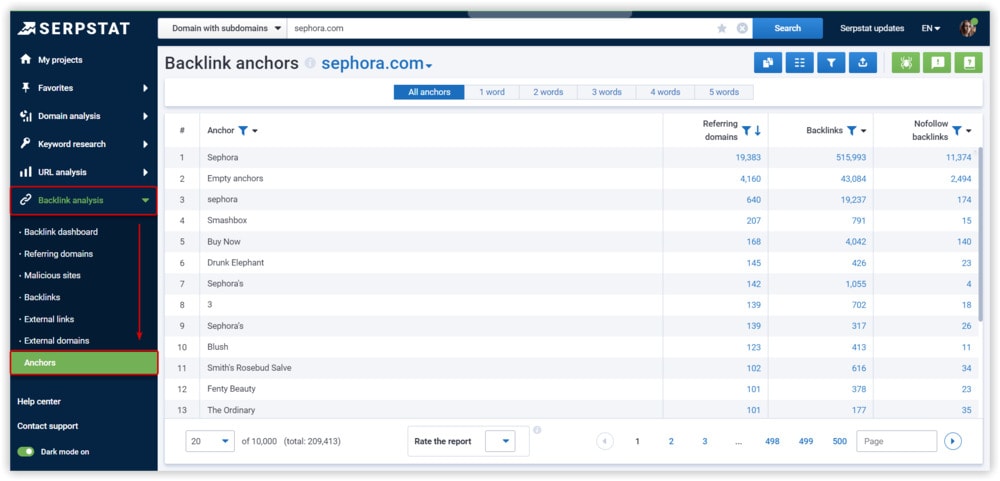Open Referring domains in sidebar
The width and height of the screenshot is (1000, 481).
click(x=58, y=253)
